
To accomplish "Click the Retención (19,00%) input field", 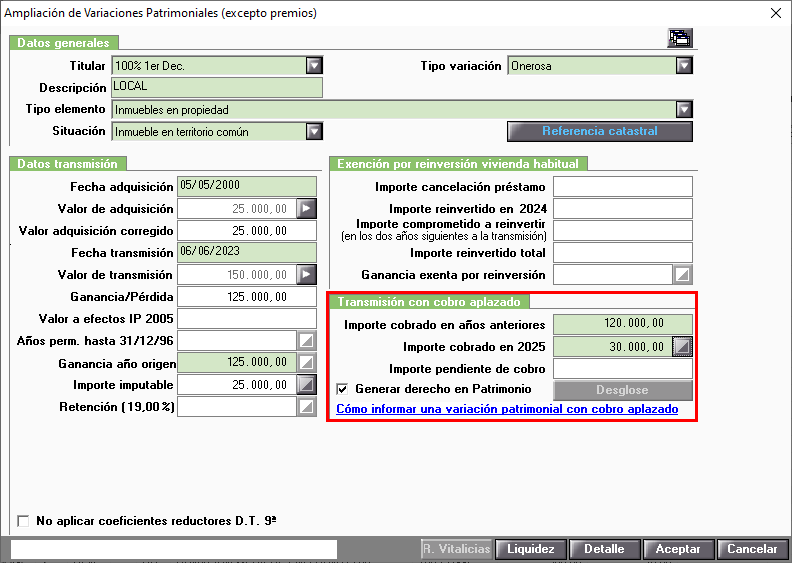I will click(237, 407).
